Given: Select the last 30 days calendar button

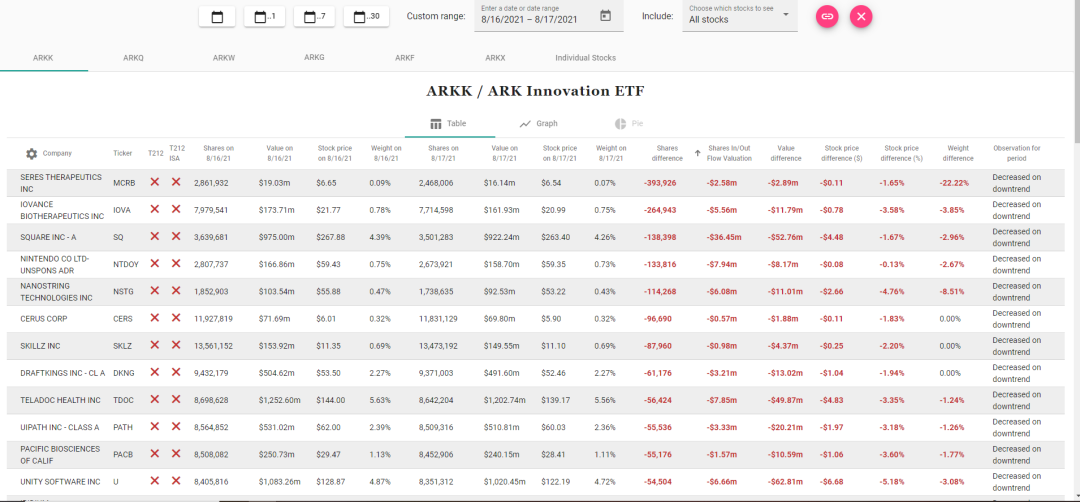Looking at the screenshot, I should pos(366,17).
